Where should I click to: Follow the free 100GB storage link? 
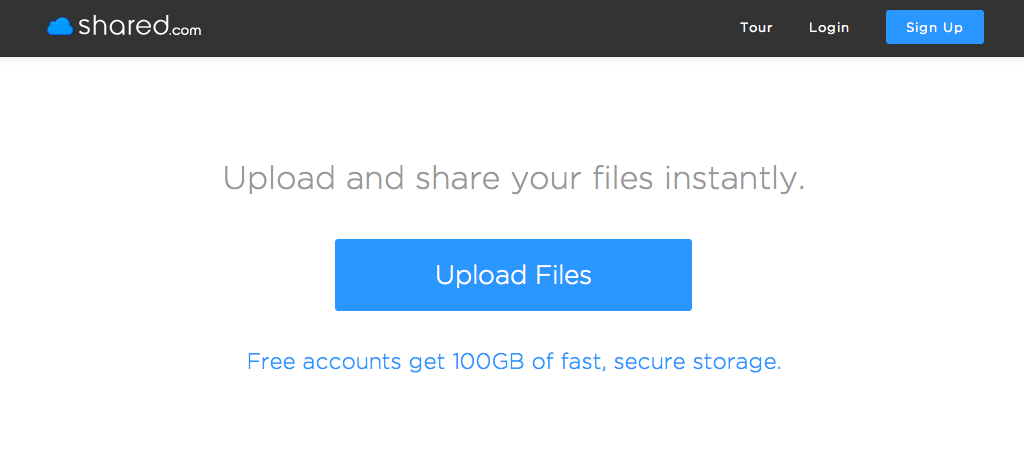[514, 361]
